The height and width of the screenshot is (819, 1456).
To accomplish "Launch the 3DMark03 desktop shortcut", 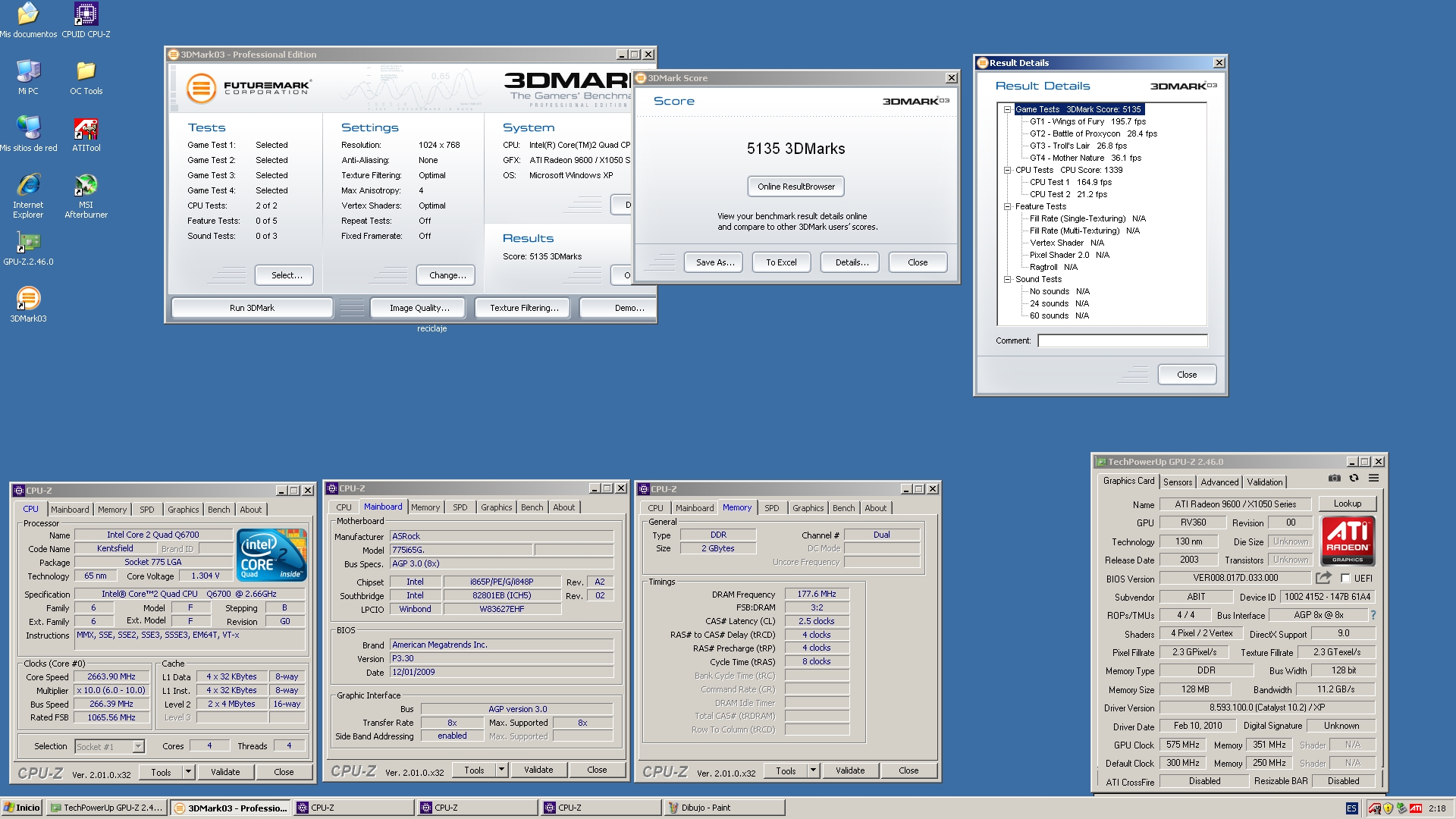I will 28,305.
